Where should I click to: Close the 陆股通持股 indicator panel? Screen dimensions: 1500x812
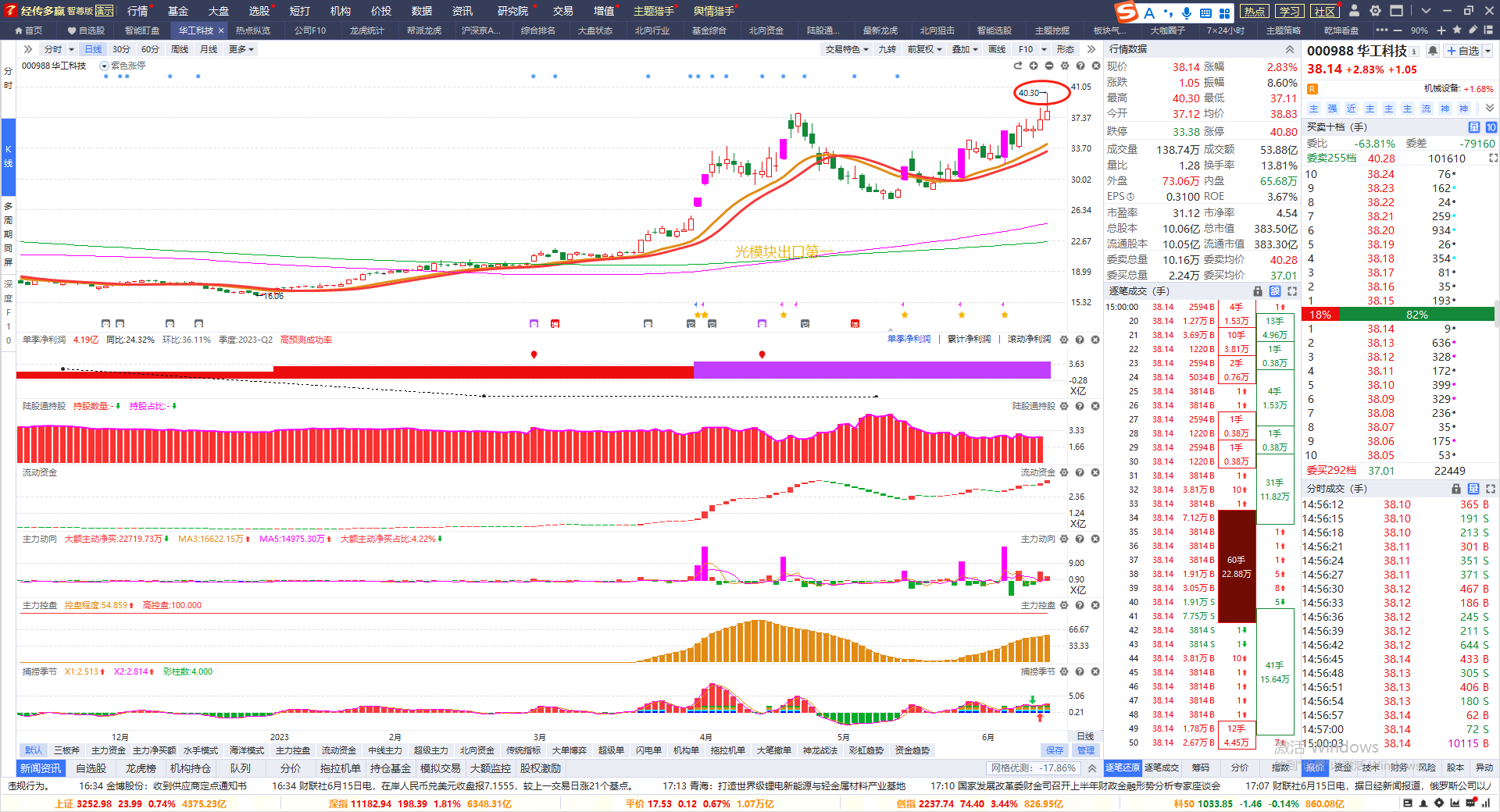pyautogui.click(x=1095, y=406)
